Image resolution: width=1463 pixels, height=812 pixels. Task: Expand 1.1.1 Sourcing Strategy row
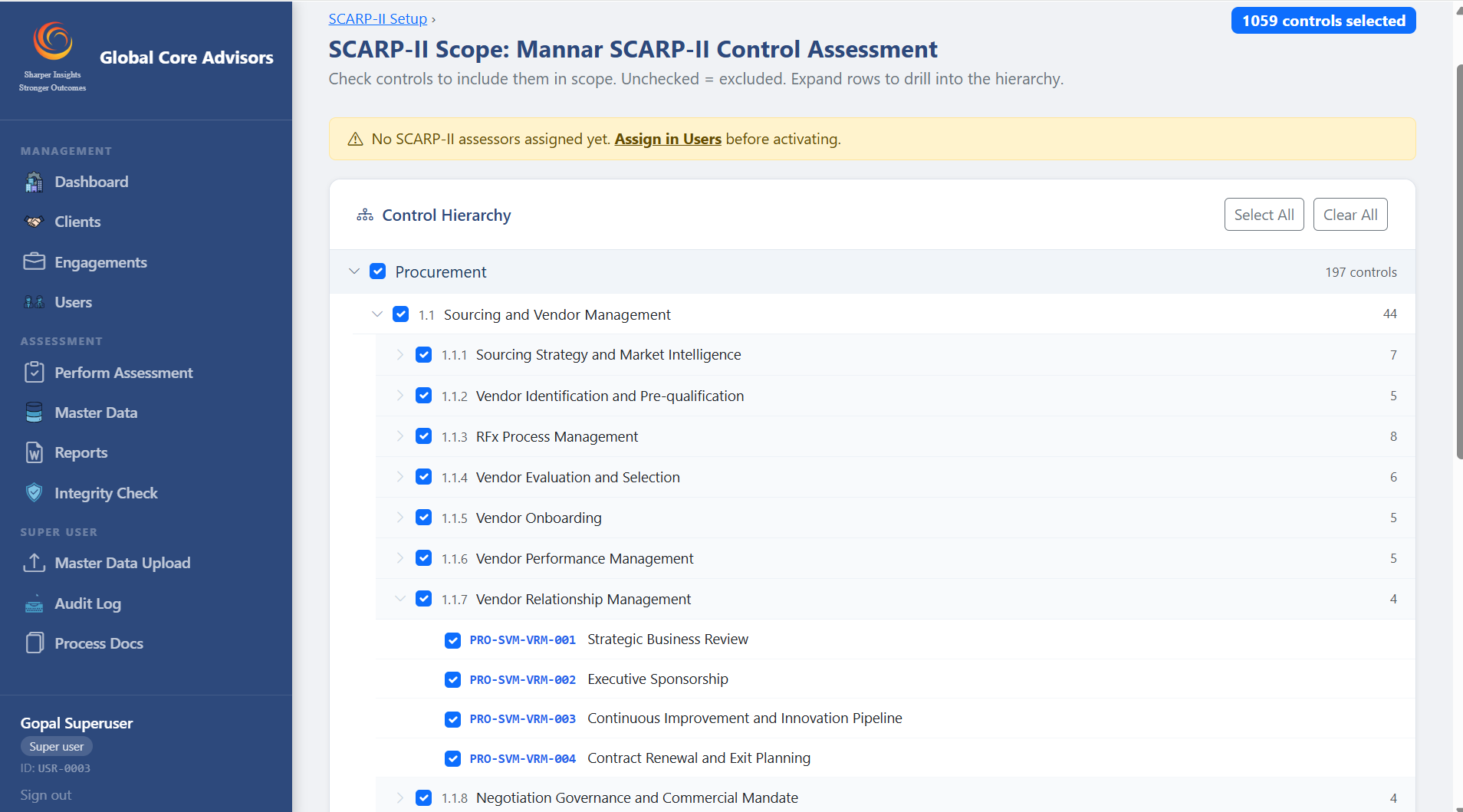[x=400, y=355]
